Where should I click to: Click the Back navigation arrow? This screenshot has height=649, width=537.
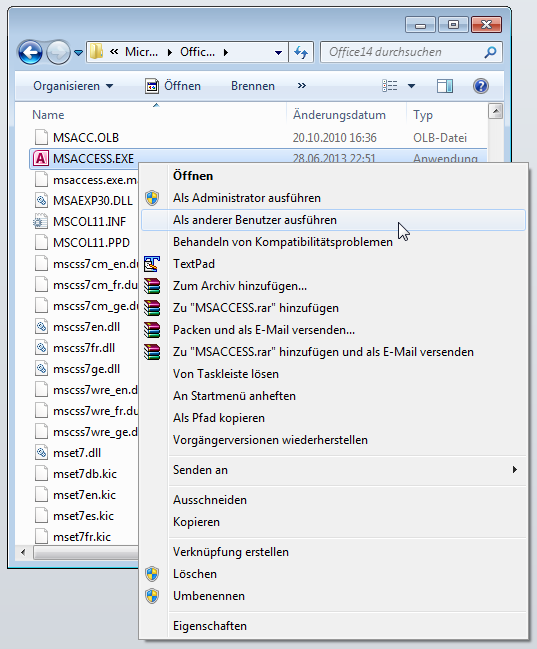coord(30,53)
